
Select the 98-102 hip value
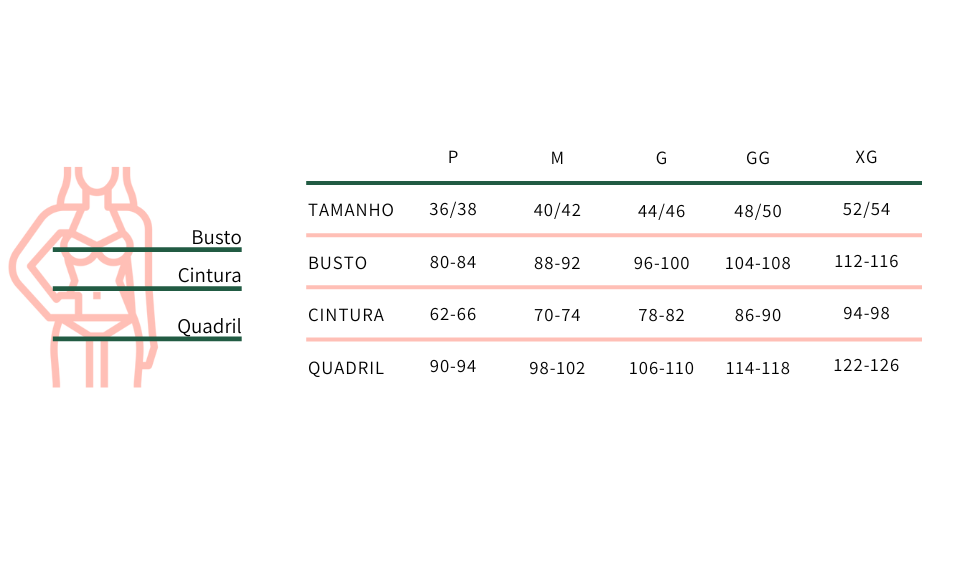(x=557, y=368)
